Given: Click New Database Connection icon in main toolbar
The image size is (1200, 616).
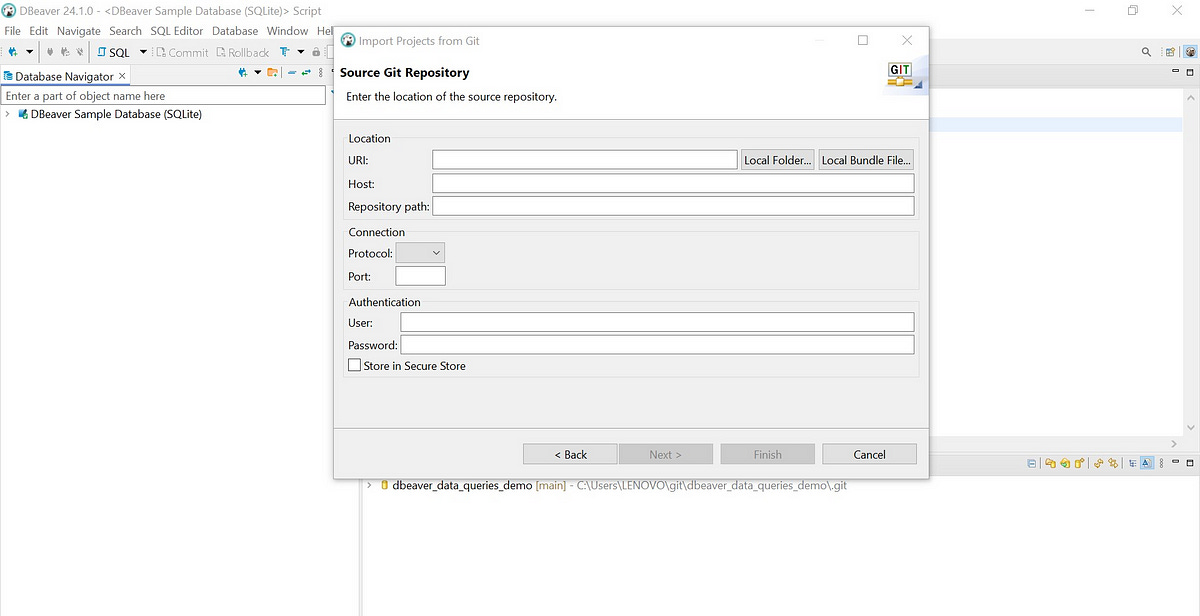Looking at the screenshot, I should [13, 52].
